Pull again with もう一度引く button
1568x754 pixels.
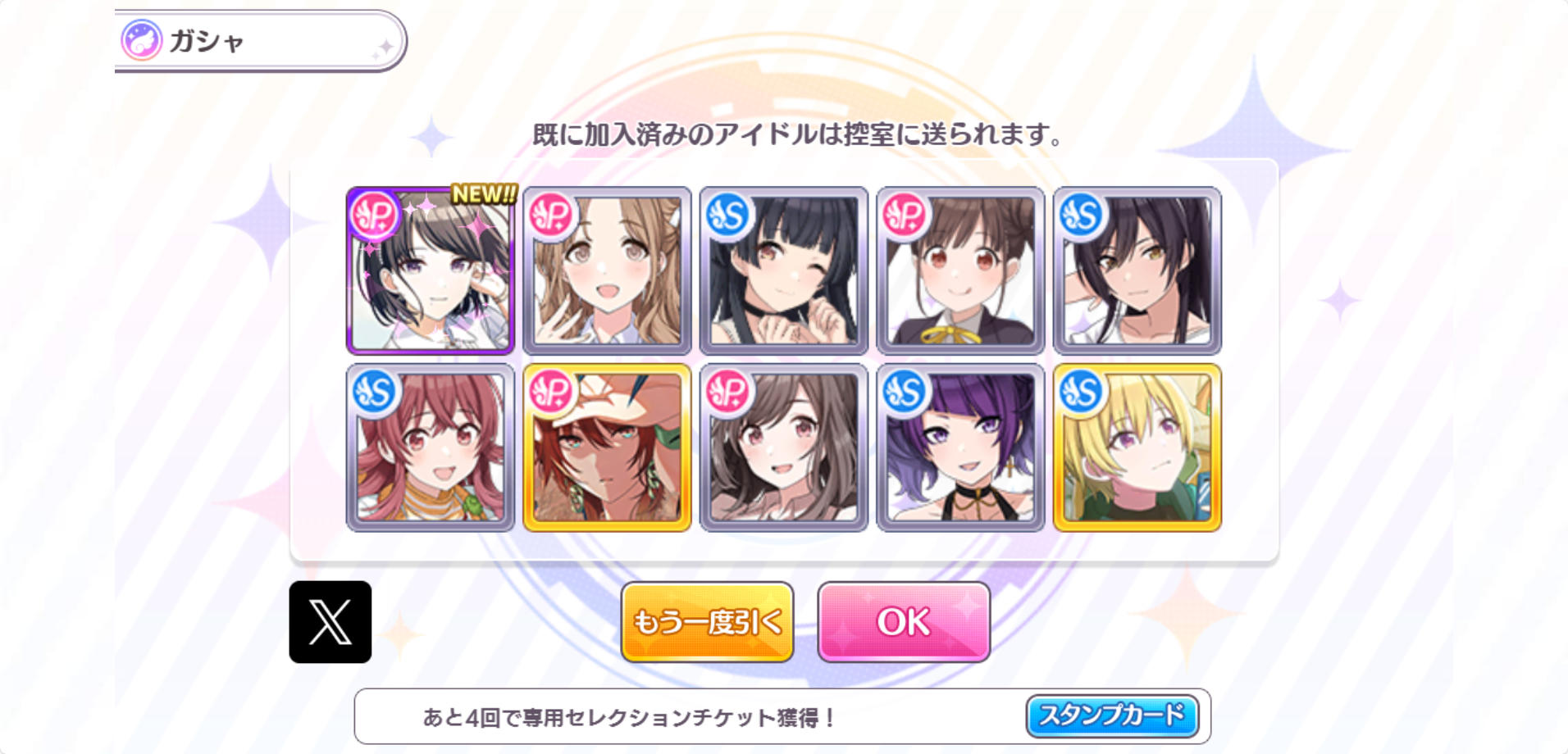point(707,622)
